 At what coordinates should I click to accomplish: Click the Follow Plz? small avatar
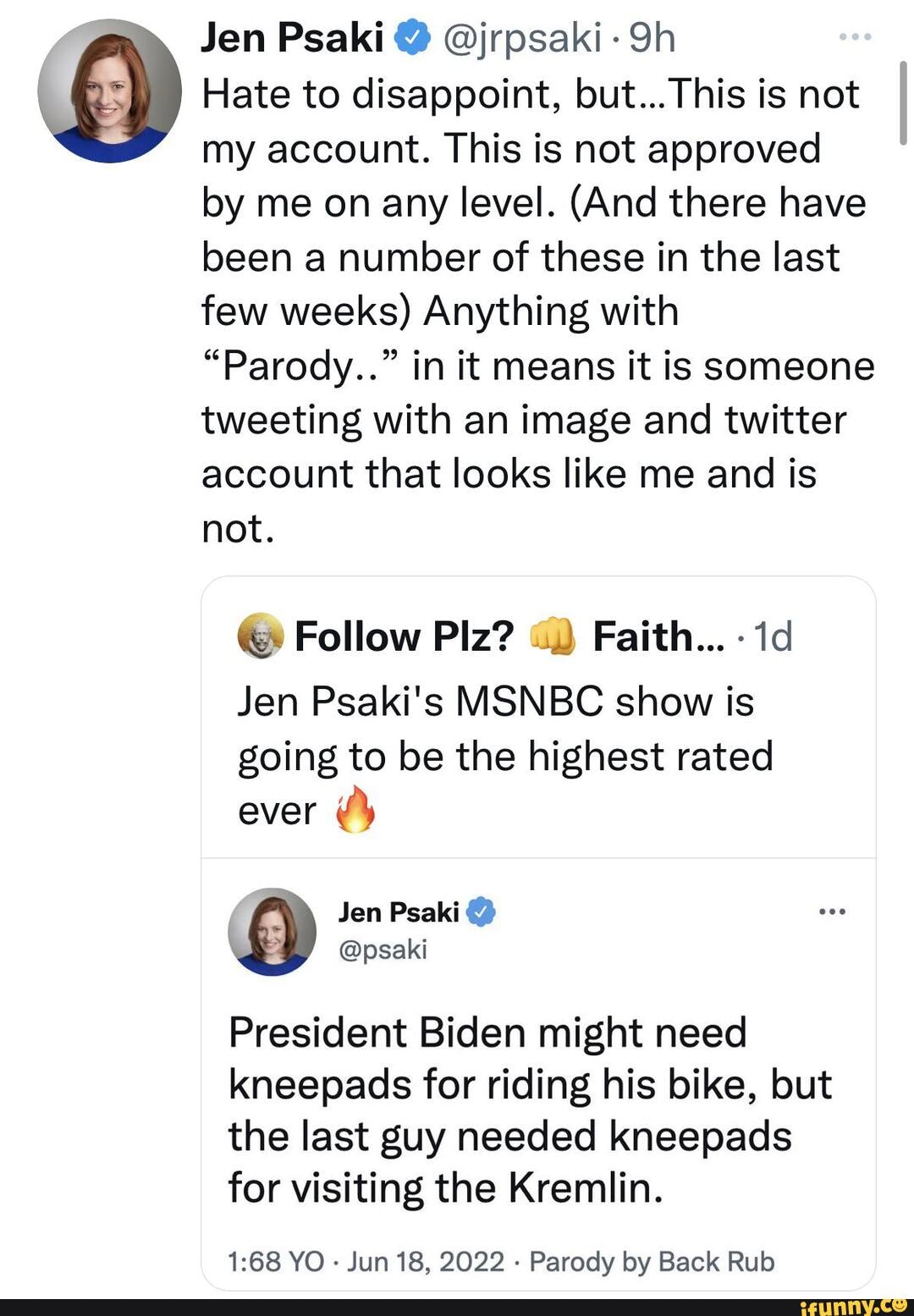tap(261, 636)
